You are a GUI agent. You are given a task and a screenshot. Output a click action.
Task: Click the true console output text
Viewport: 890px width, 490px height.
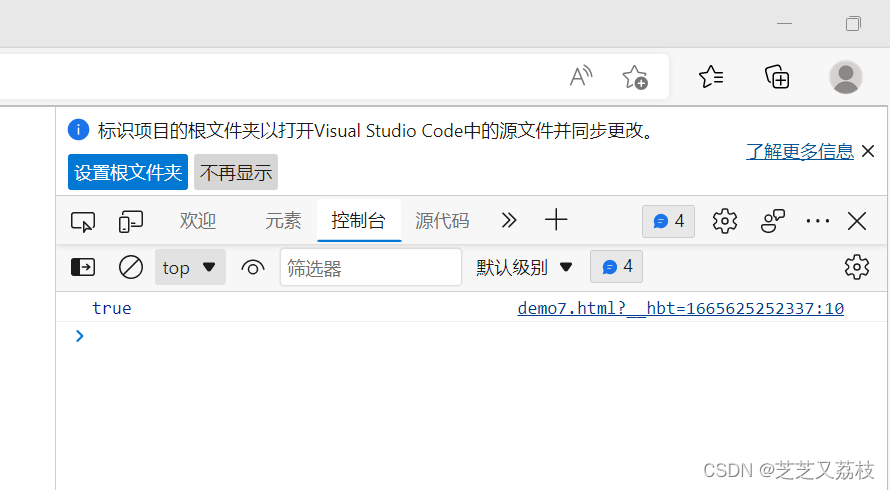(112, 308)
